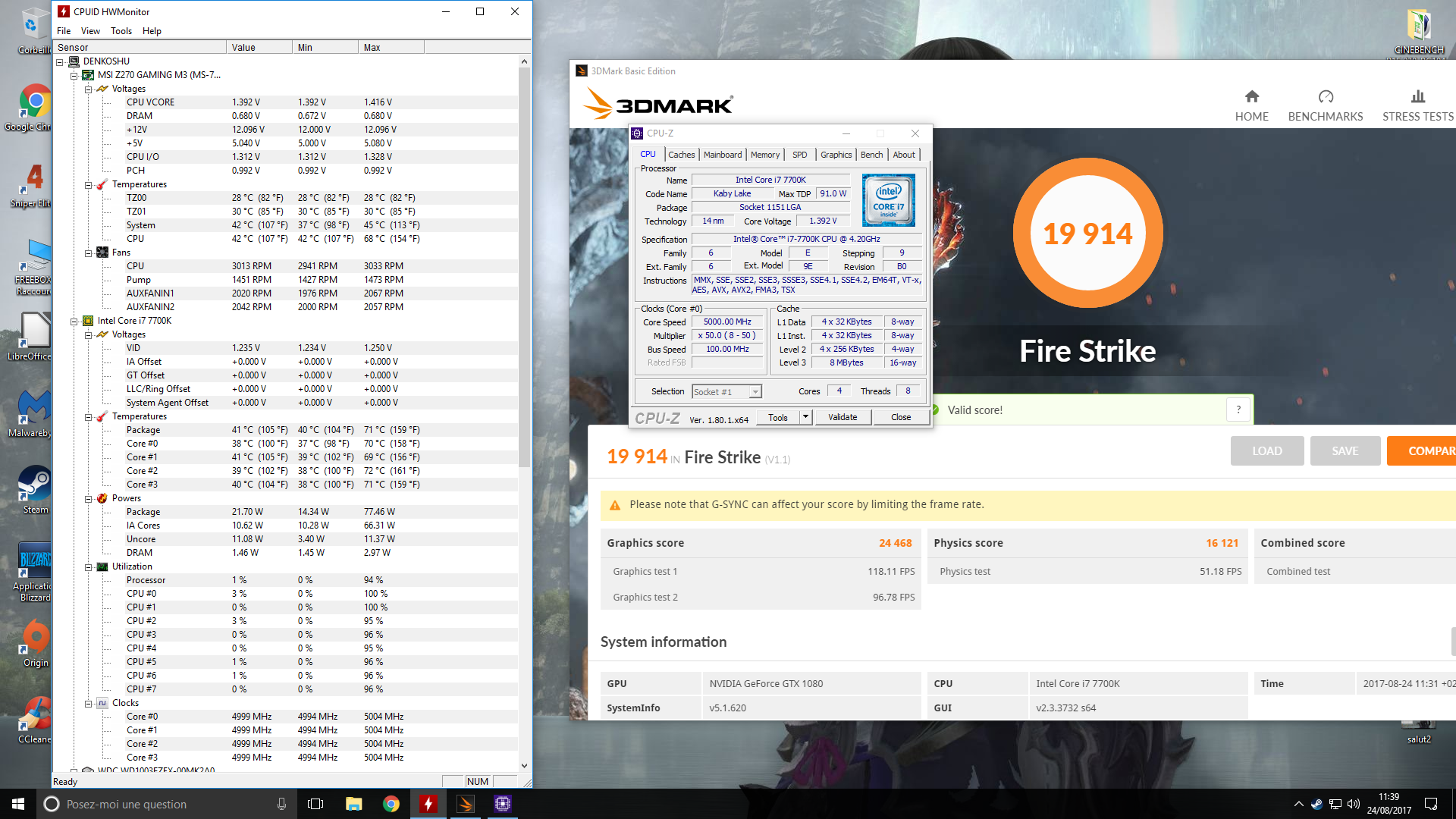Collapse the MSI Z270 GAMING M3 node
The width and height of the screenshot is (1456, 819).
[74, 75]
